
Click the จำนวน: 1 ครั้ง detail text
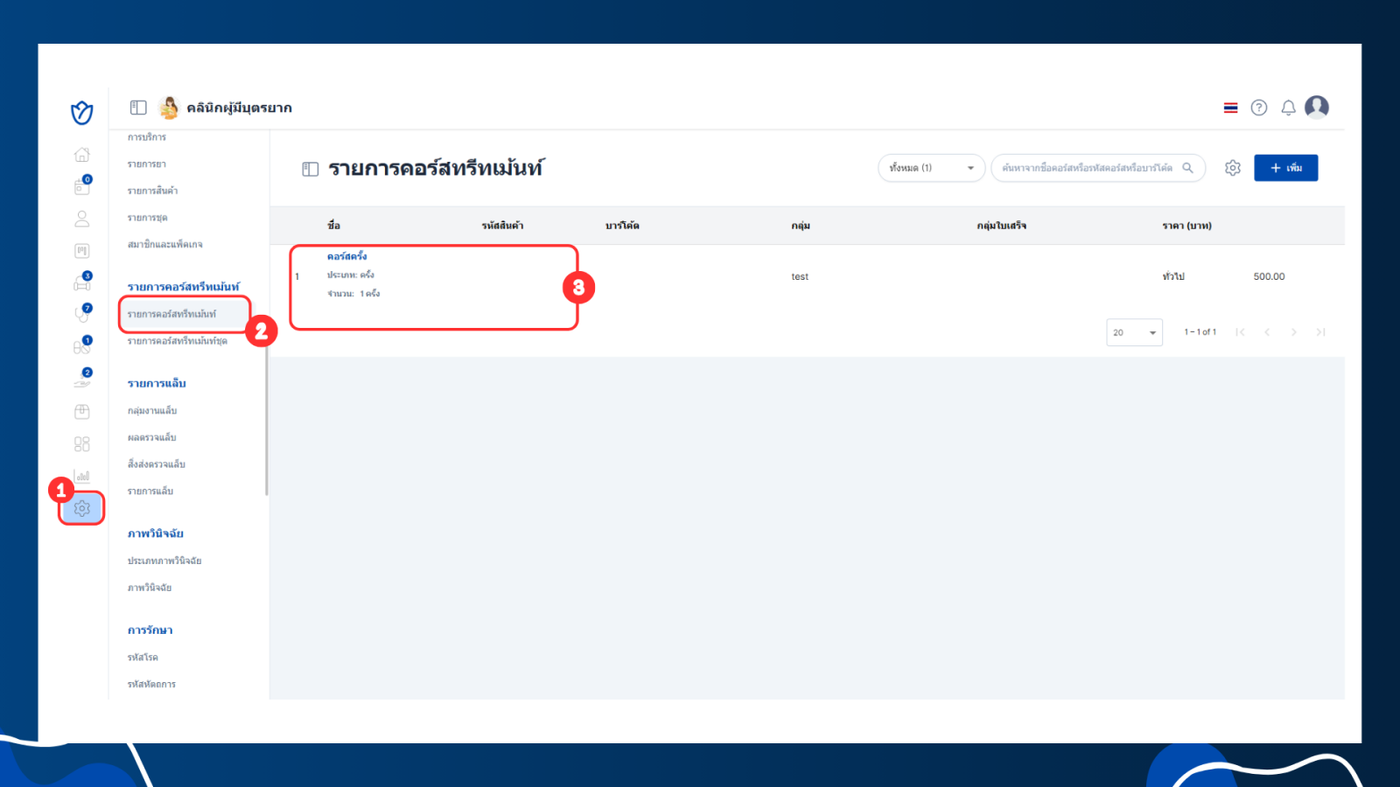[x=354, y=294]
